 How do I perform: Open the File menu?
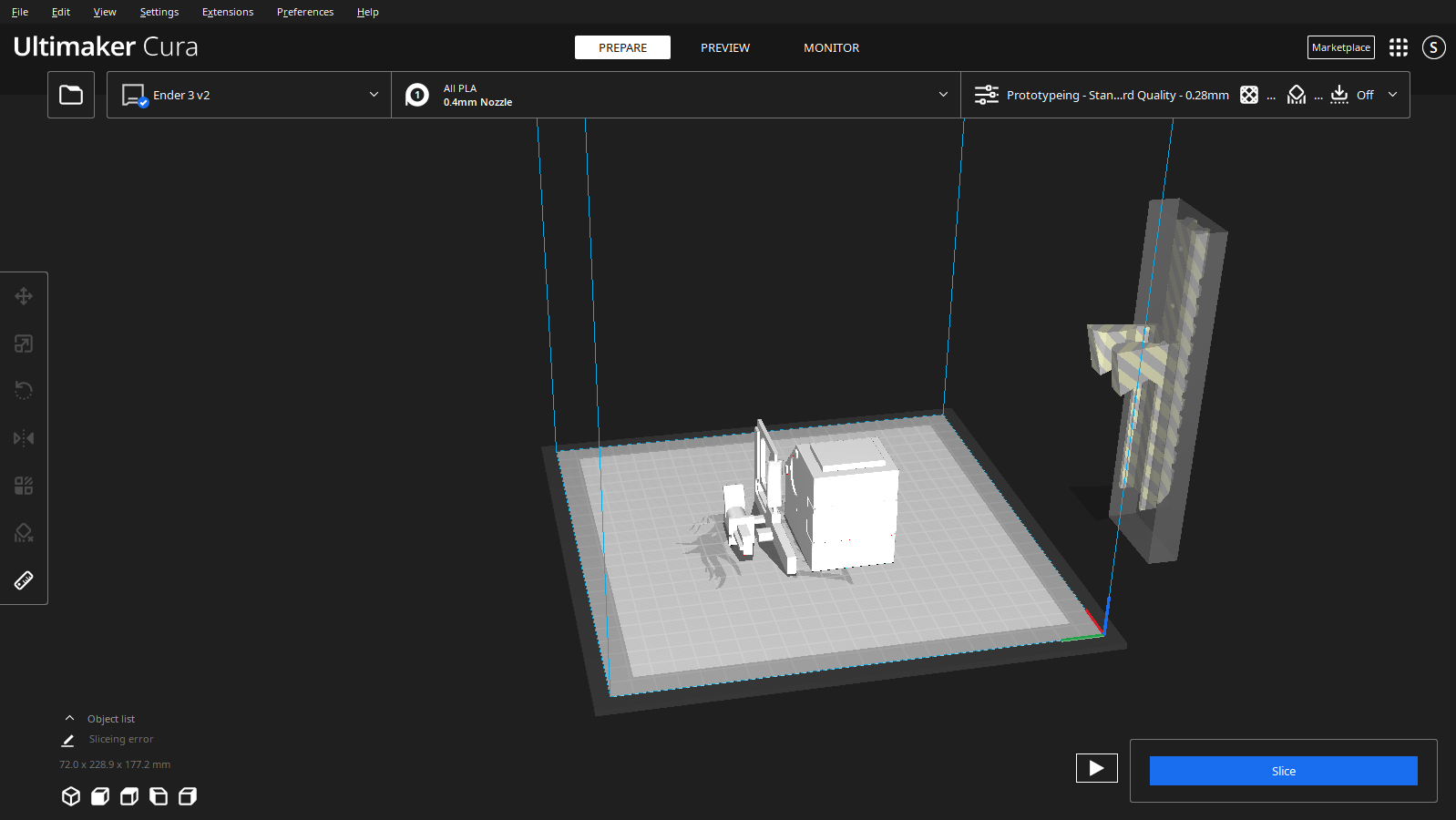click(x=20, y=12)
